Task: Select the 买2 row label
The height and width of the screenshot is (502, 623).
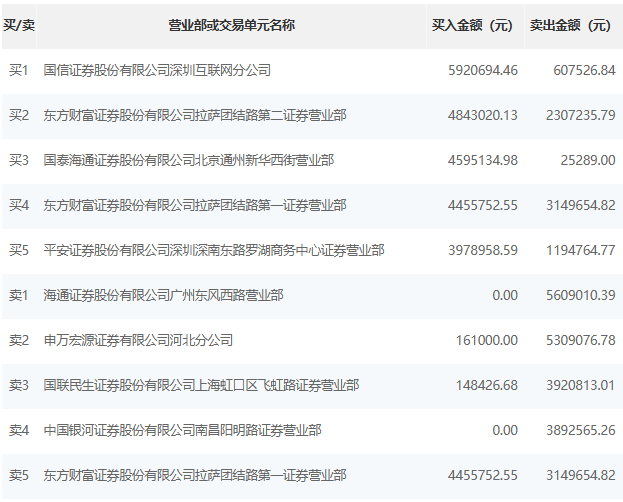Action: [19, 115]
